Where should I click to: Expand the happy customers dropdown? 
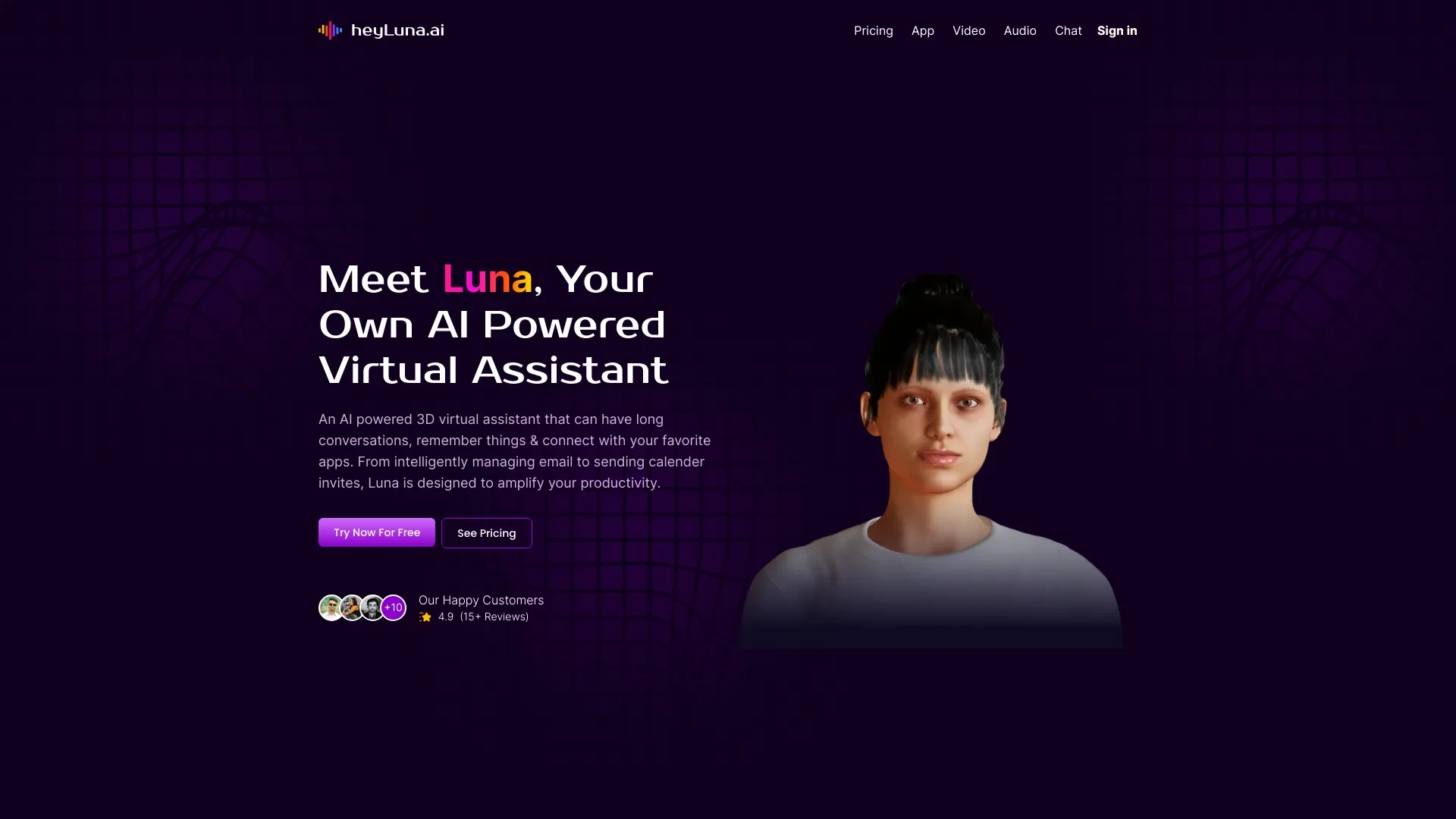click(x=393, y=607)
